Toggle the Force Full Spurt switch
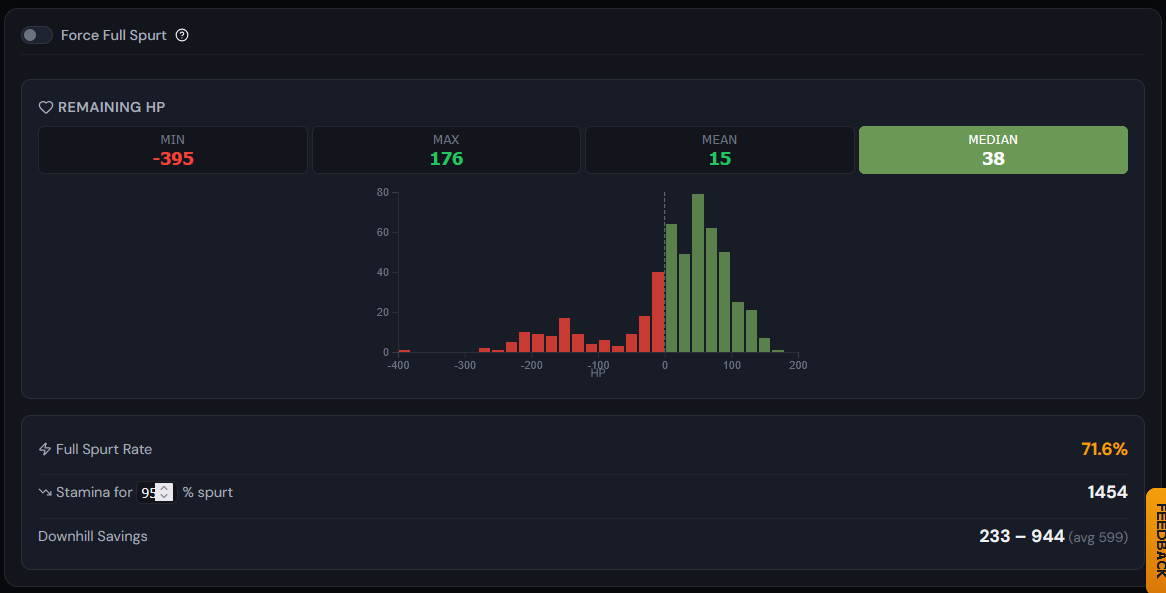The image size is (1166, 593). pos(36,35)
